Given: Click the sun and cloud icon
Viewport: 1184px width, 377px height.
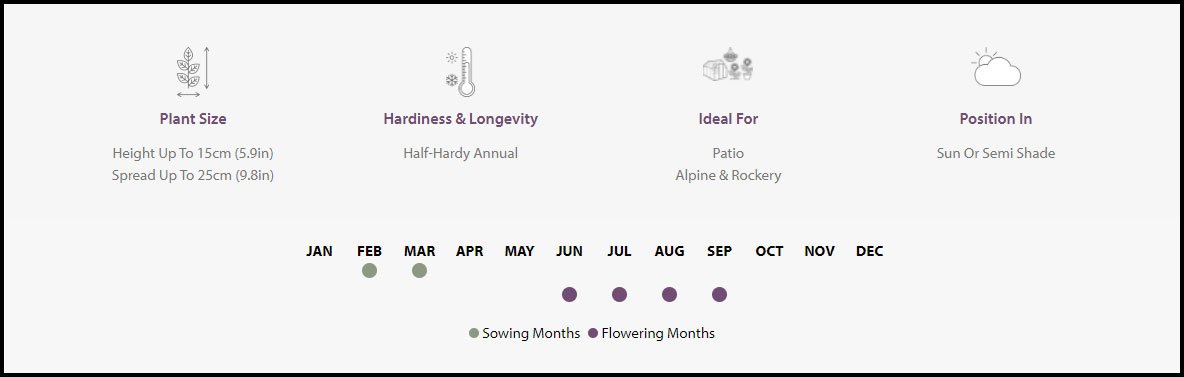Looking at the screenshot, I should (x=996, y=67).
